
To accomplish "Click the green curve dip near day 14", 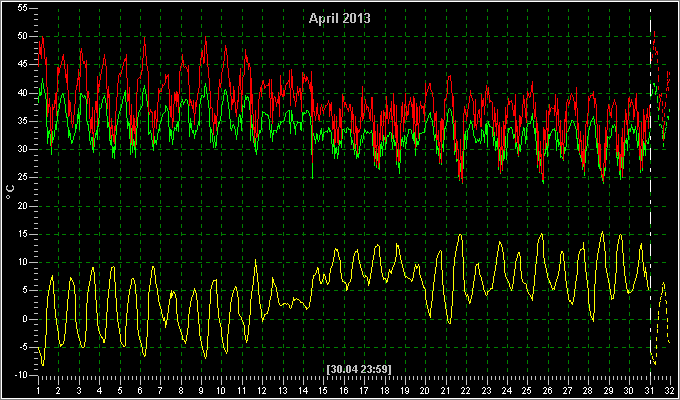I will [312, 177].
